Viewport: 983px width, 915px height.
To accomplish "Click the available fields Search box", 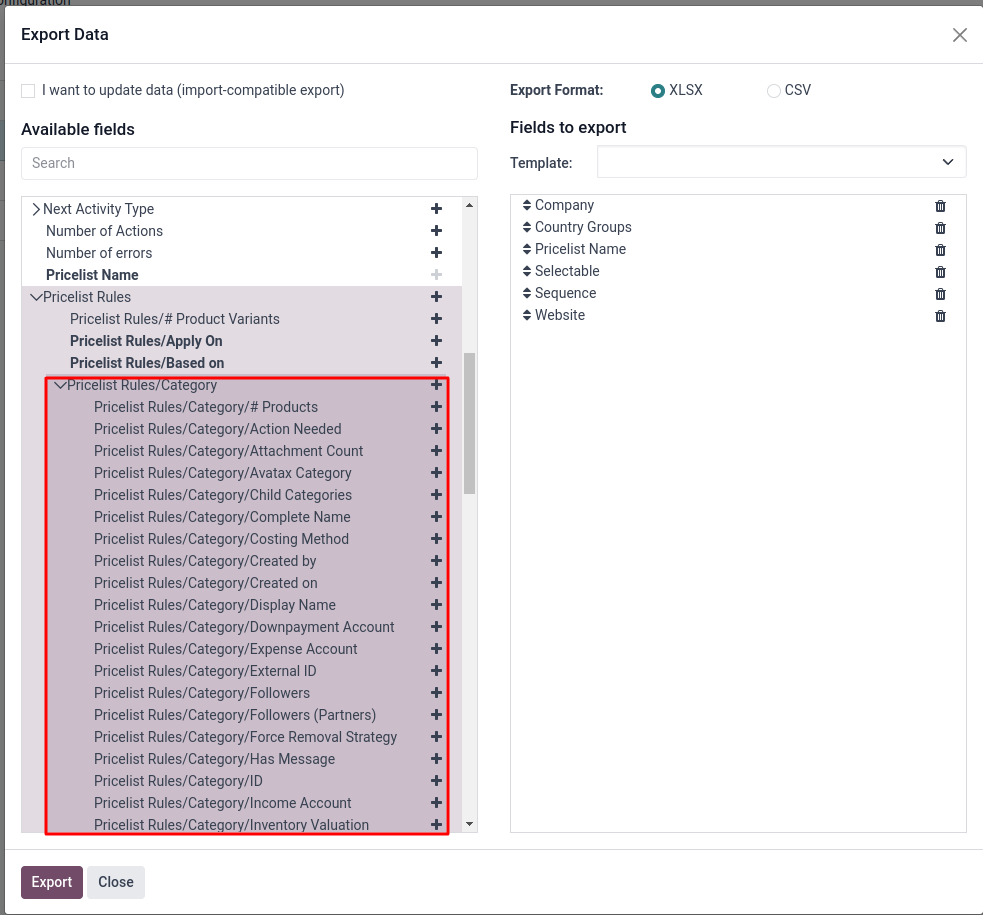I will (x=250, y=163).
